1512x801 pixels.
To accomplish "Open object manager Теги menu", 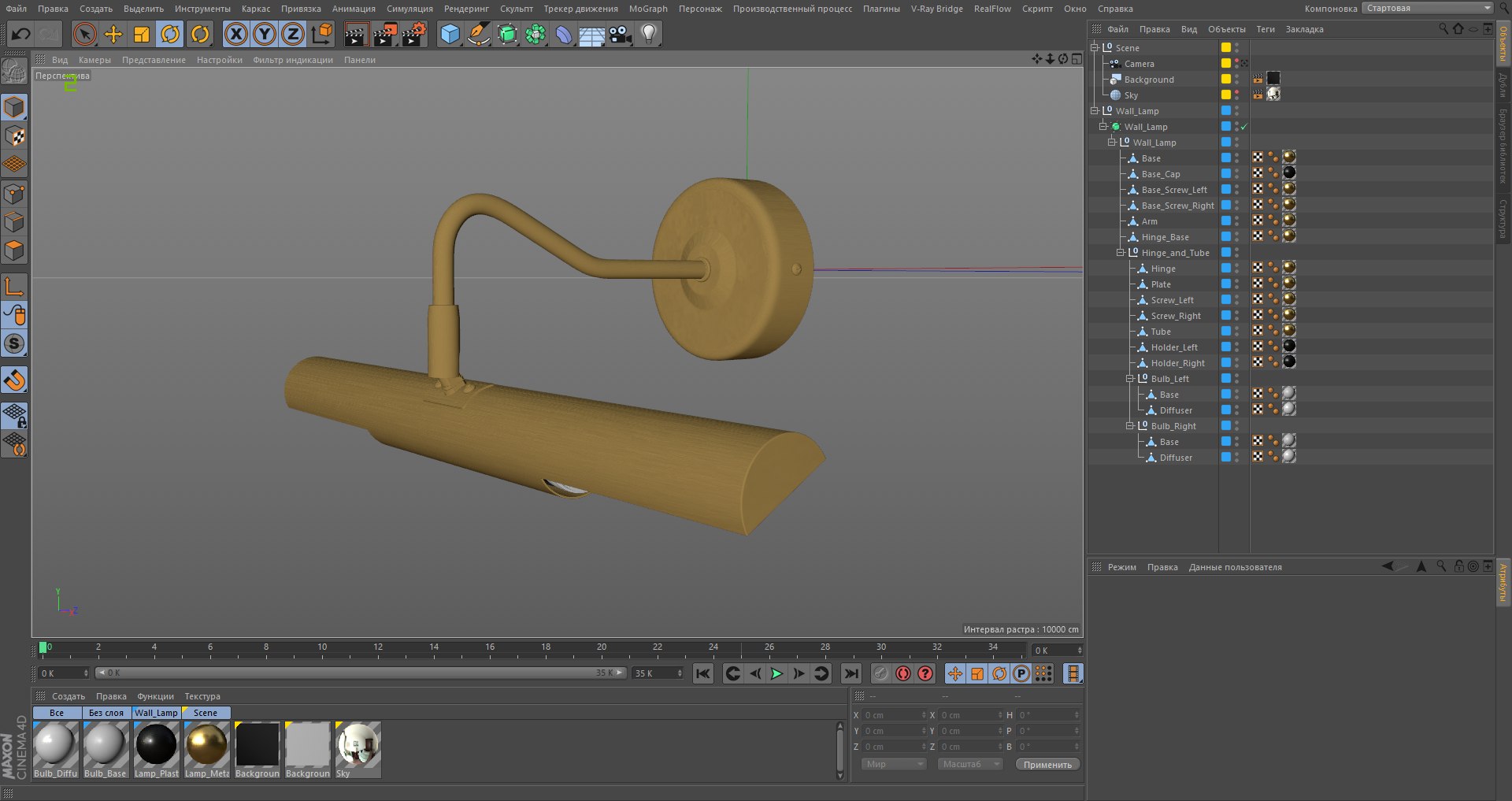I will [x=1266, y=29].
